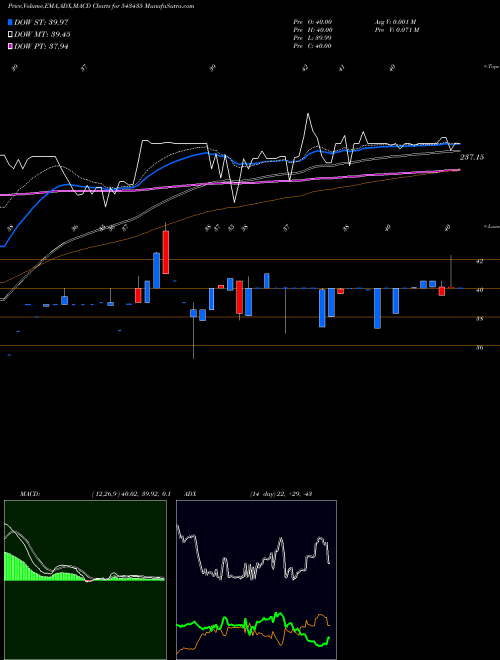
Task: Click the highest white spike in the upper line chart
Action: point(308,114)
